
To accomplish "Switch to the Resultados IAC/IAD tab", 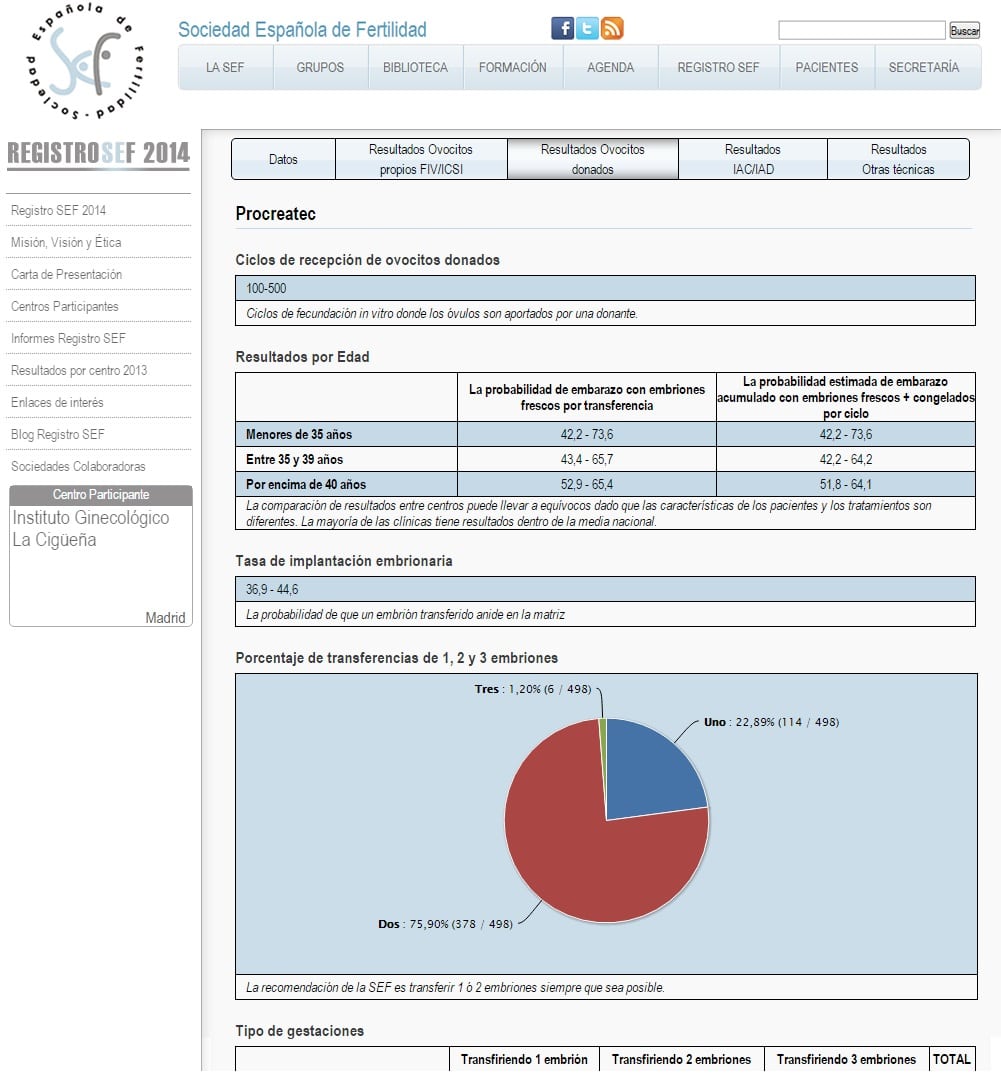I will pos(753,159).
